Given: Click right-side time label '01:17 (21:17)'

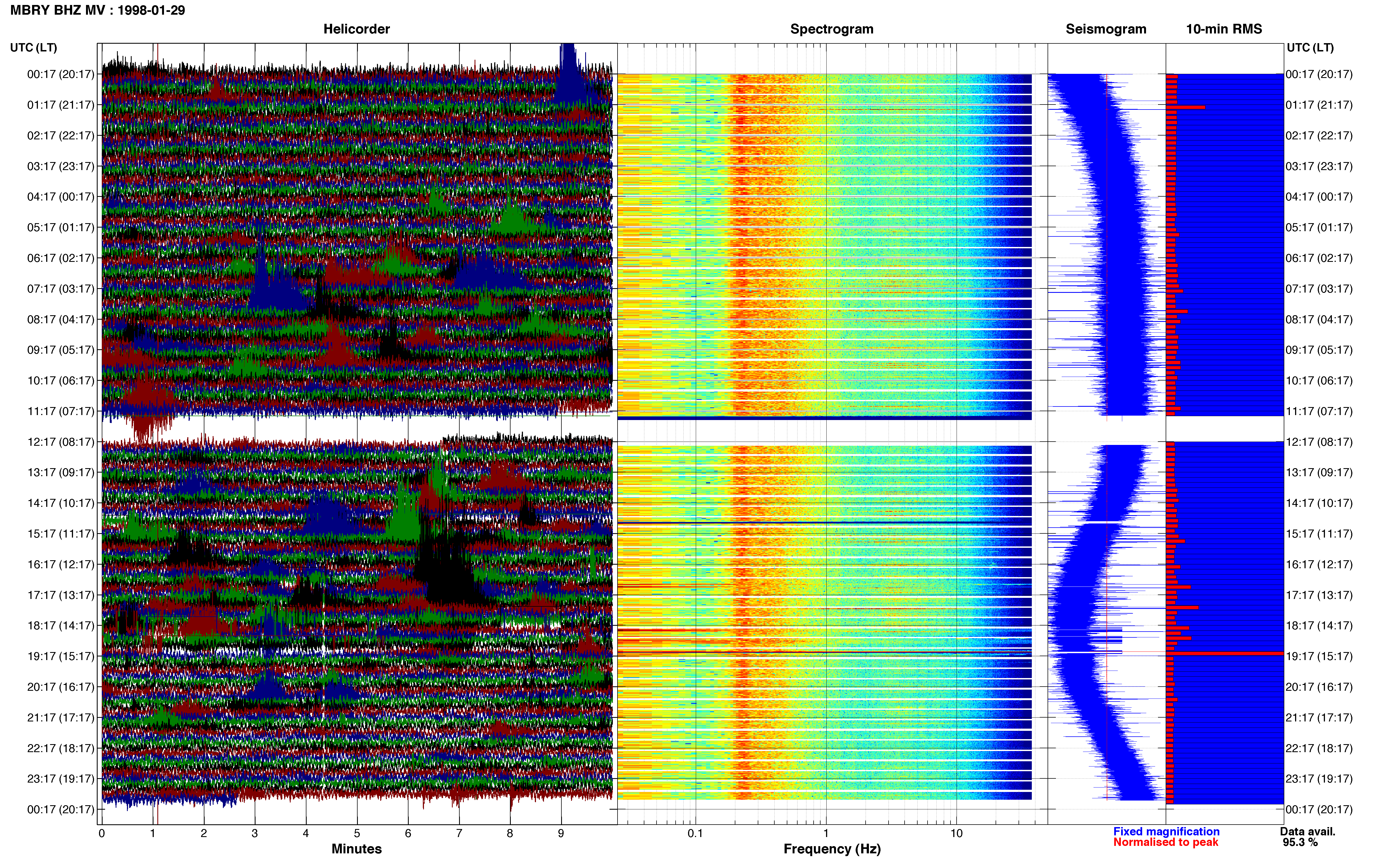Looking at the screenshot, I should click(1319, 105).
